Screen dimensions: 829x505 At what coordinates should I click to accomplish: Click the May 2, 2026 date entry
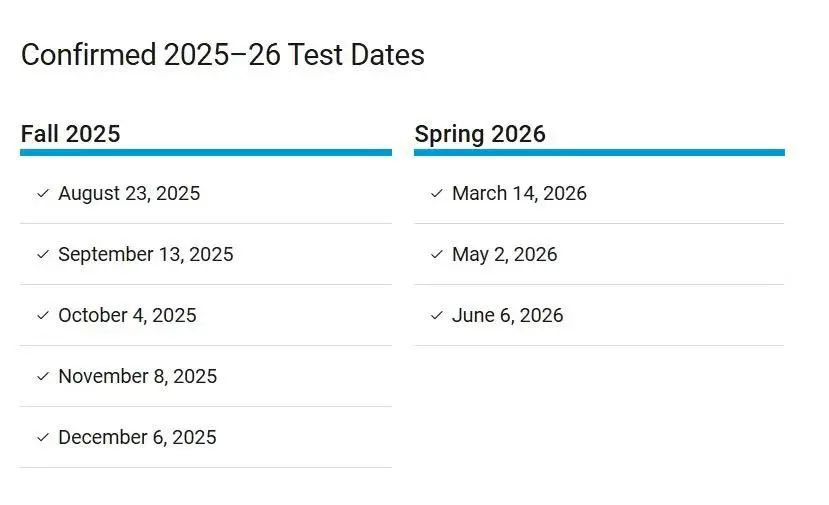click(504, 254)
